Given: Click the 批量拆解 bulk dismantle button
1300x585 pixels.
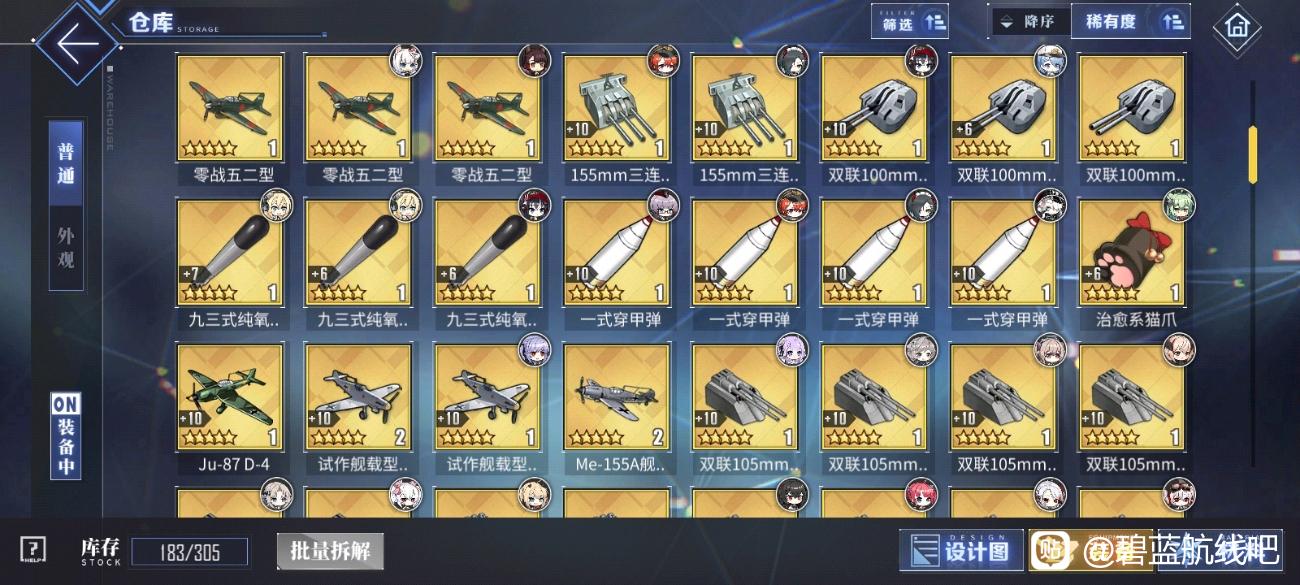Looking at the screenshot, I should click(x=330, y=551).
